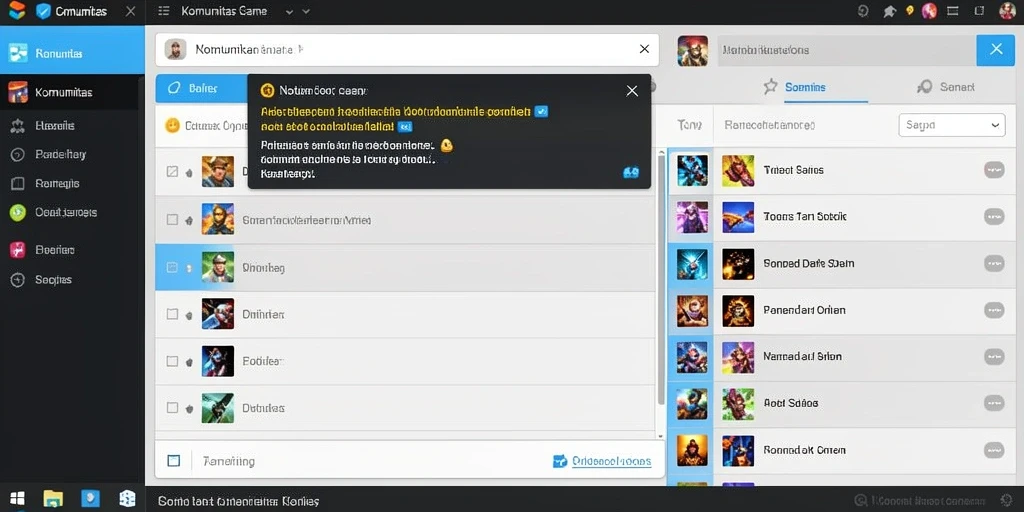Click the blue chat icon in dark notification

[x=631, y=172]
